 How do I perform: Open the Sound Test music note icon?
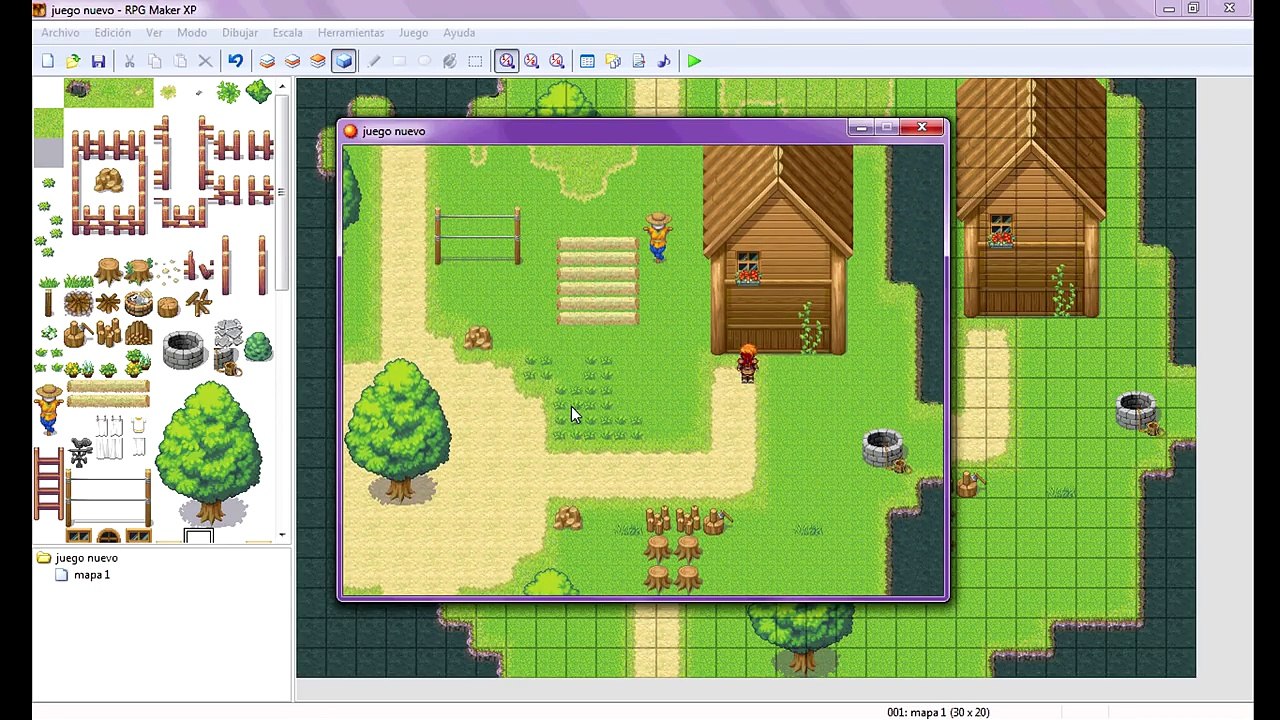coord(664,61)
